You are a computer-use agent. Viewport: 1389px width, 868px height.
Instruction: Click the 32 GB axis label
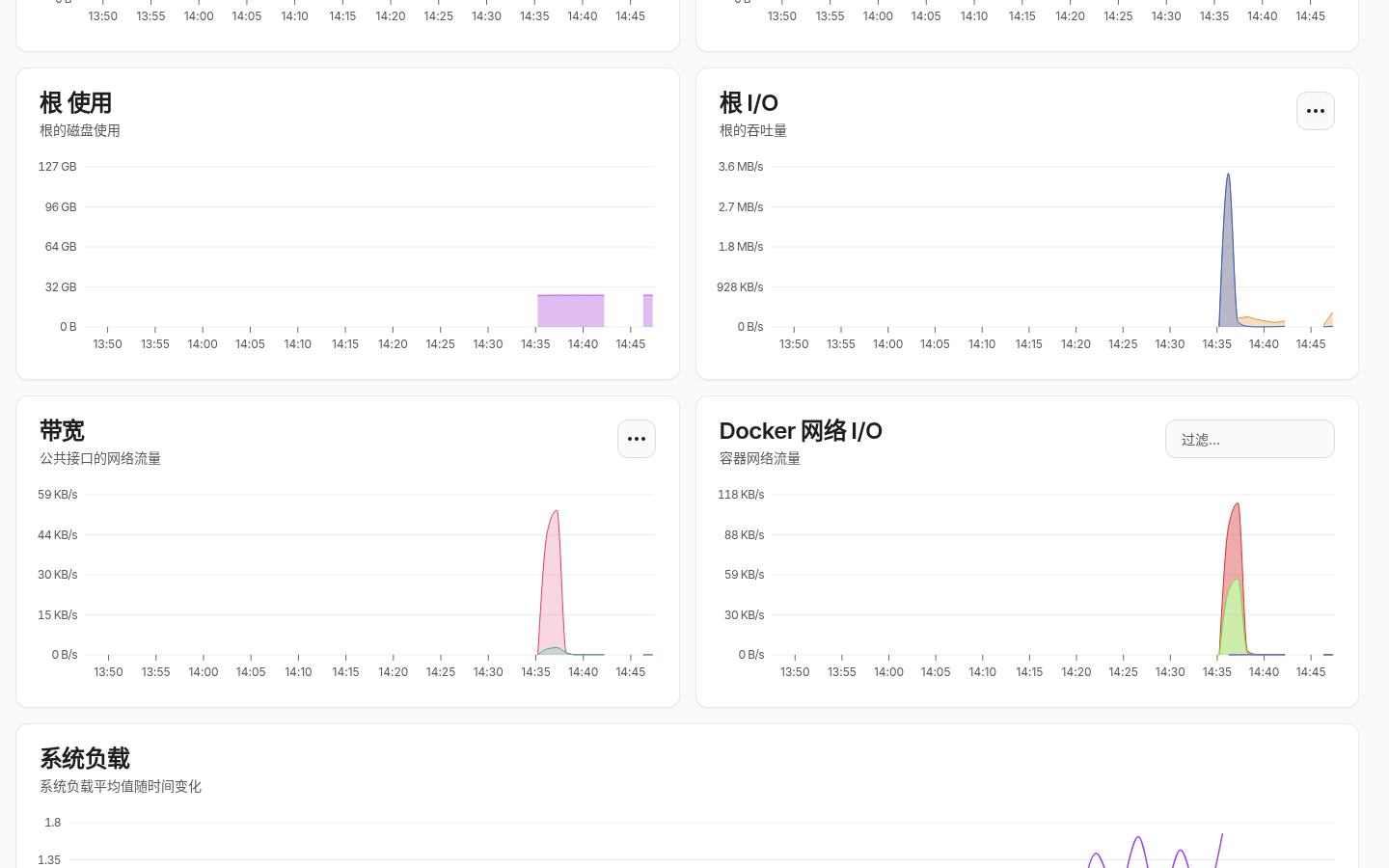pyautogui.click(x=61, y=287)
